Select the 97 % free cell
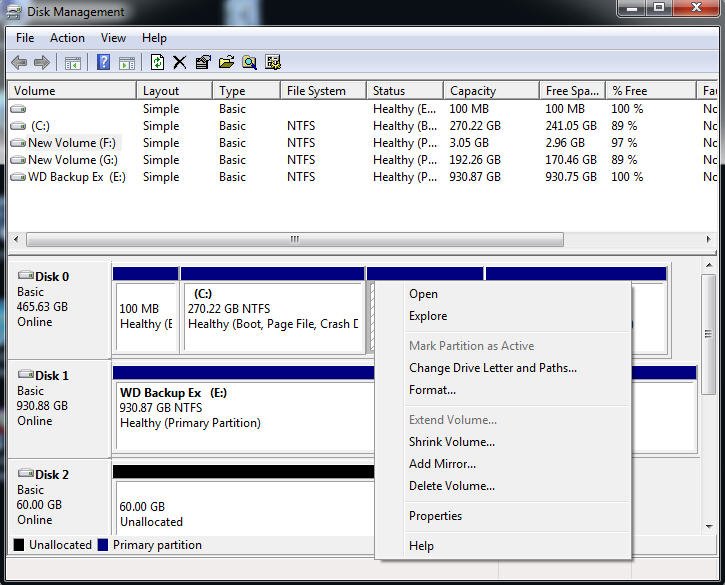The image size is (725, 585). [x=624, y=143]
